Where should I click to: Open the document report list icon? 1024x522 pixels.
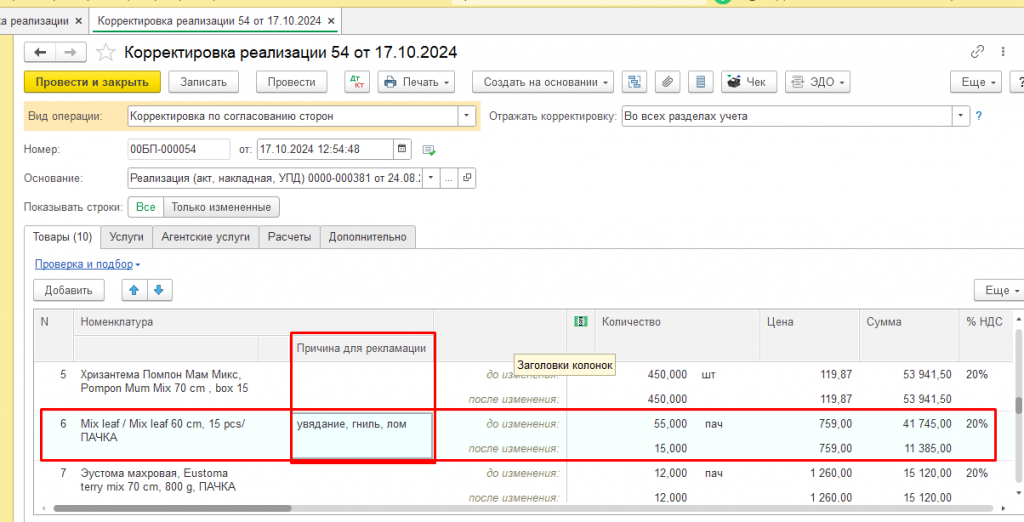click(x=701, y=82)
